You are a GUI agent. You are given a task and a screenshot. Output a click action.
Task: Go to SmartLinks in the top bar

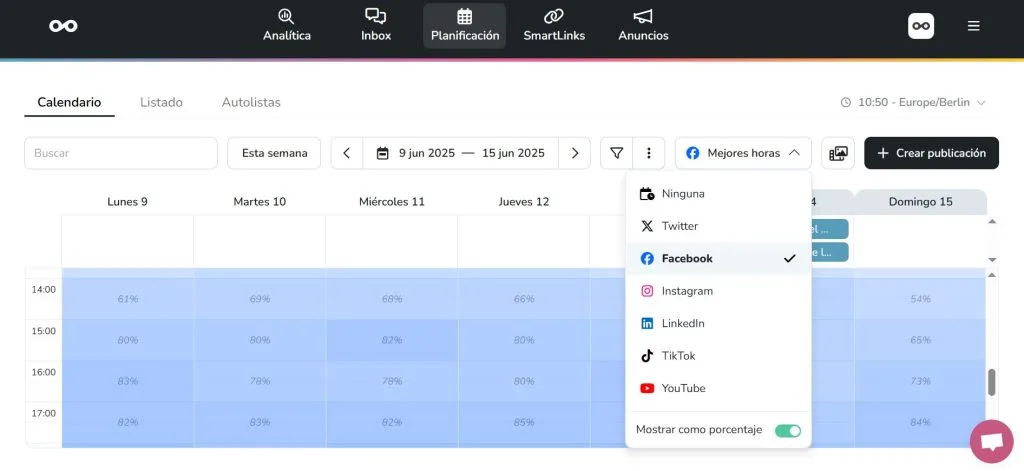click(553, 25)
